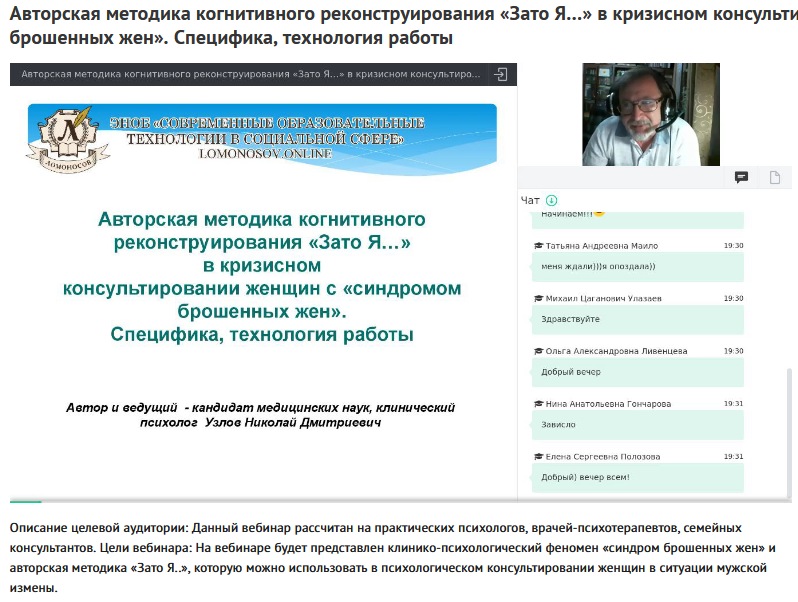Click the webinar page title heading
The width and height of the screenshot is (798, 602).
click(399, 25)
